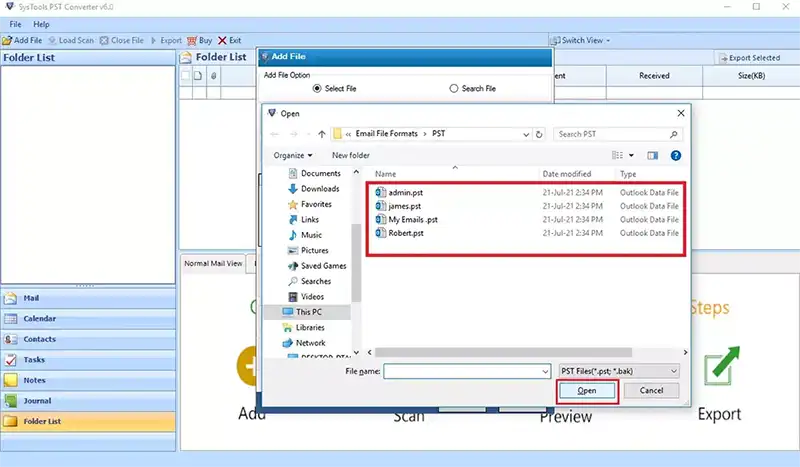Open the PST Files type filter dropdown
800x467 pixels.
(619, 372)
